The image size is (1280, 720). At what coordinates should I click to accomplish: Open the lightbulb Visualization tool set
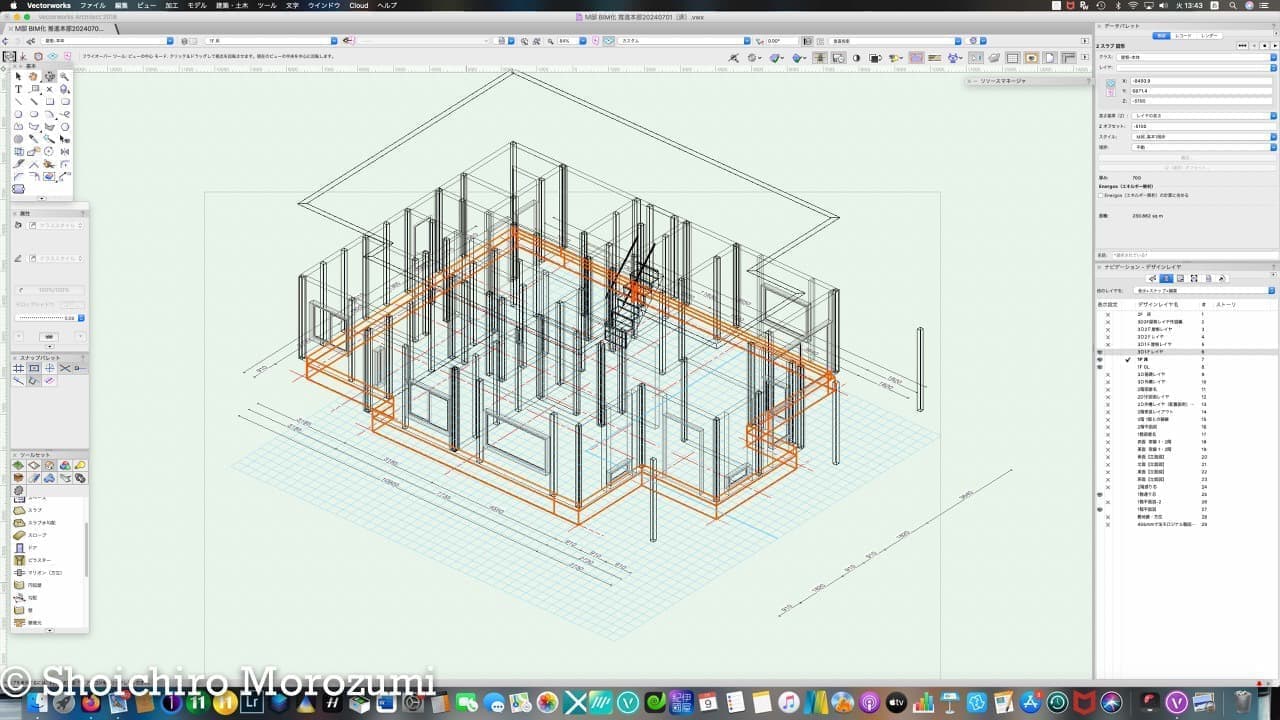(79, 466)
